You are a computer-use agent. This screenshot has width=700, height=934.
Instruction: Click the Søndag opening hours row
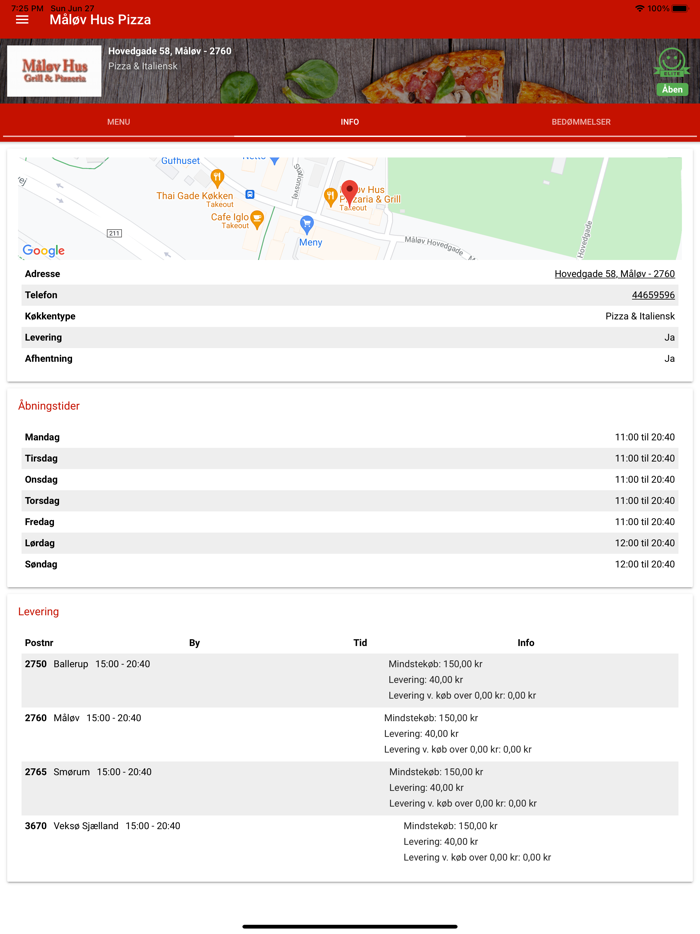(x=350, y=564)
